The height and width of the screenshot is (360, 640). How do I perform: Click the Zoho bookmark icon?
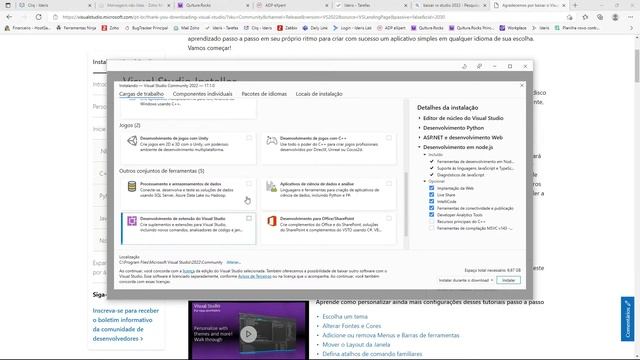point(104,28)
